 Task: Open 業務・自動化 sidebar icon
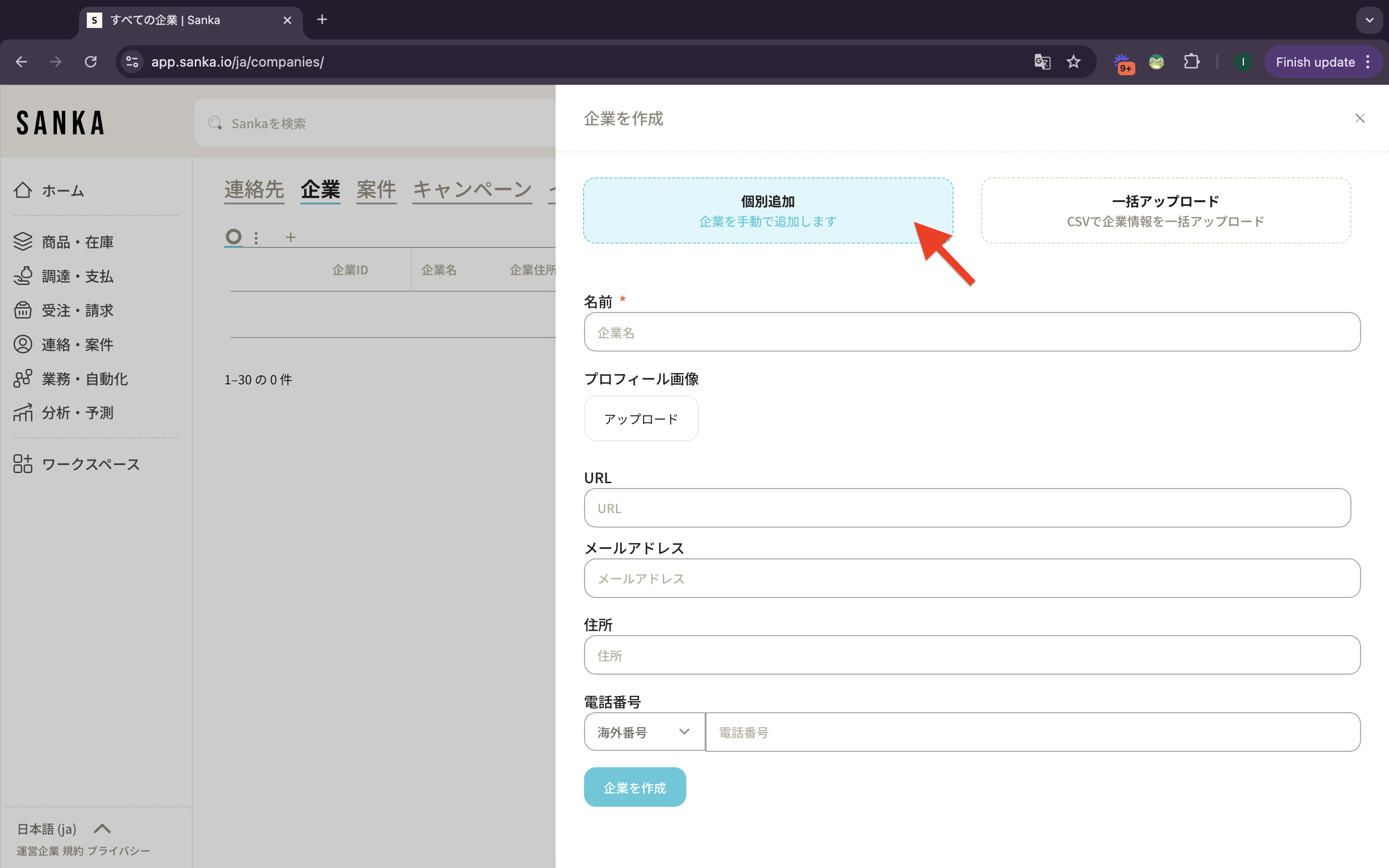tap(23, 379)
